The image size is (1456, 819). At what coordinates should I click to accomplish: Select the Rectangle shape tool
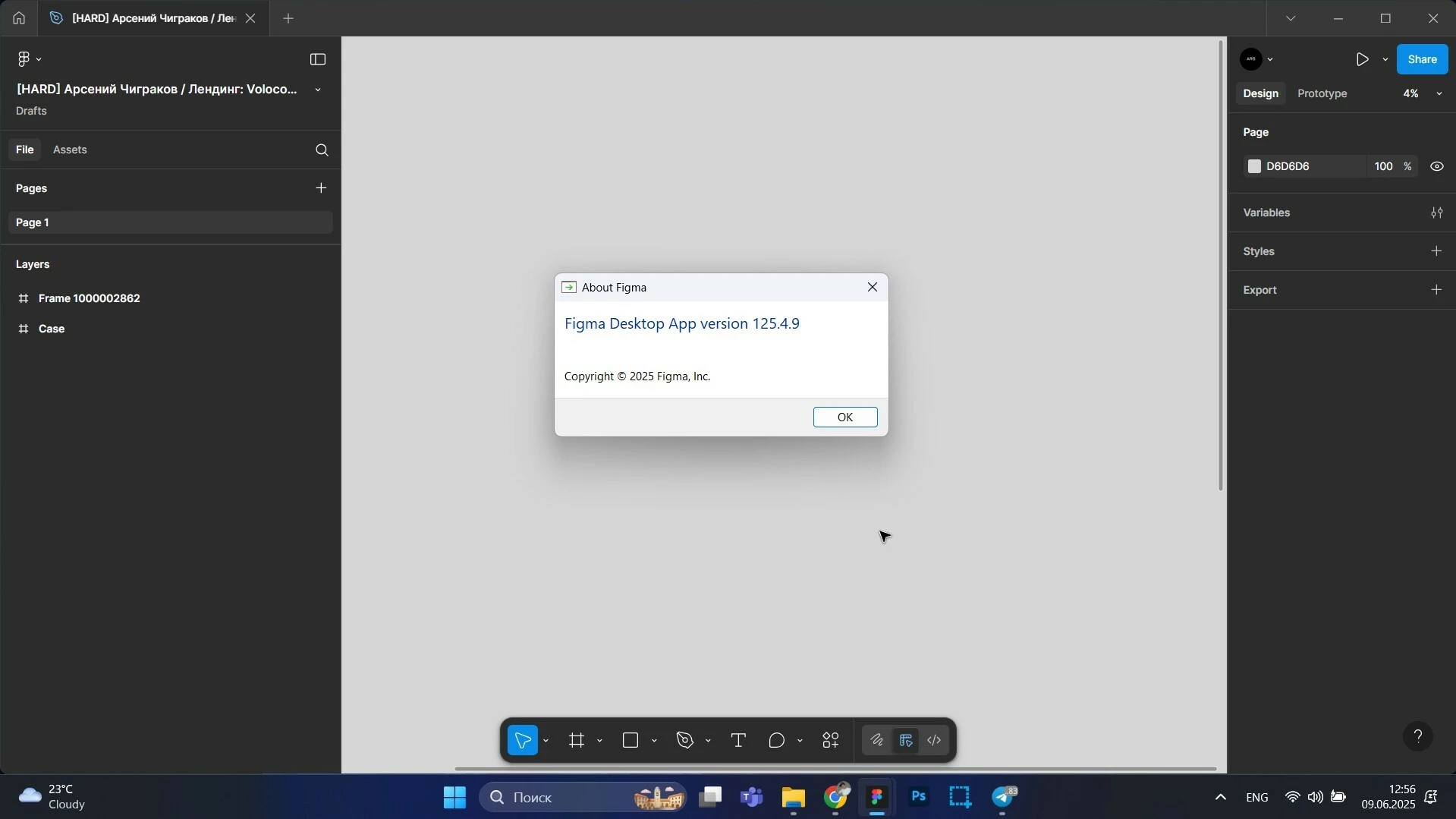click(x=631, y=740)
